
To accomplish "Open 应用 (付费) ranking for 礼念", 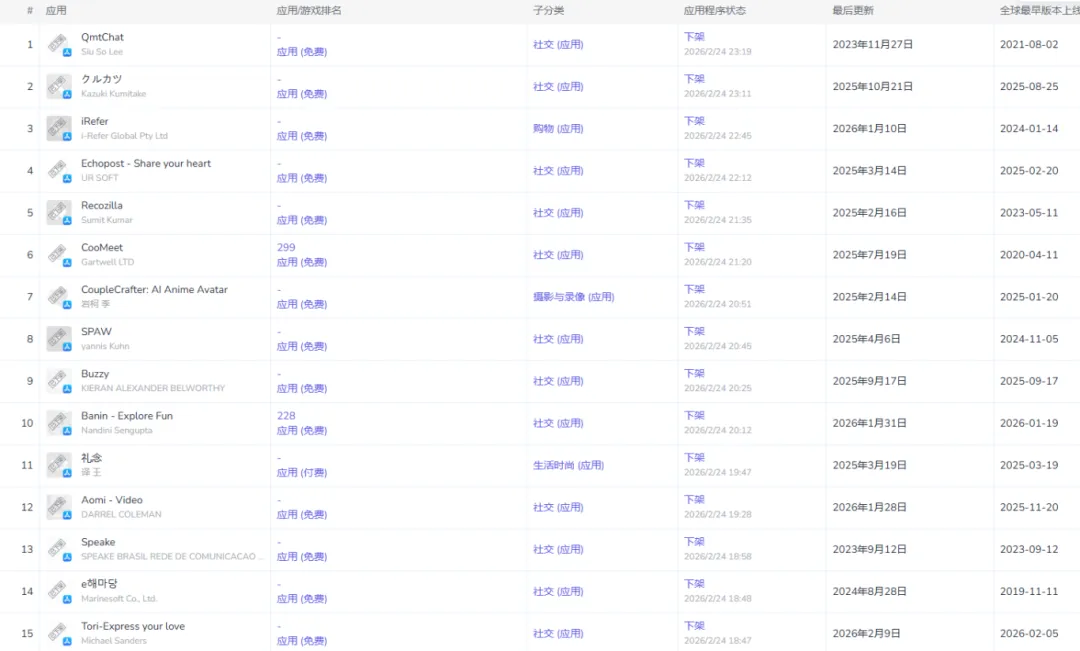I will tap(302, 473).
